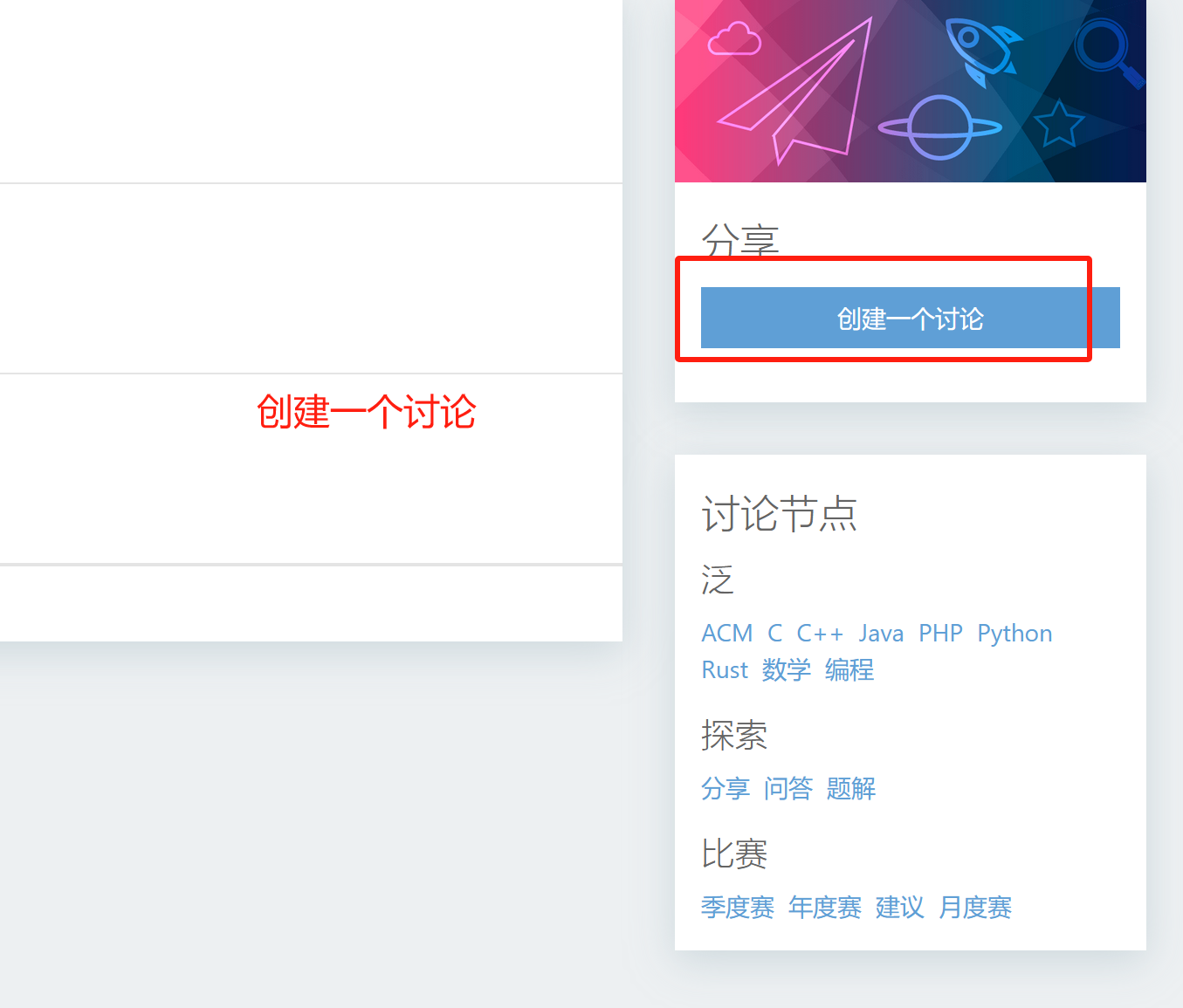
Task: Open the 问答 node link
Action: (788, 788)
